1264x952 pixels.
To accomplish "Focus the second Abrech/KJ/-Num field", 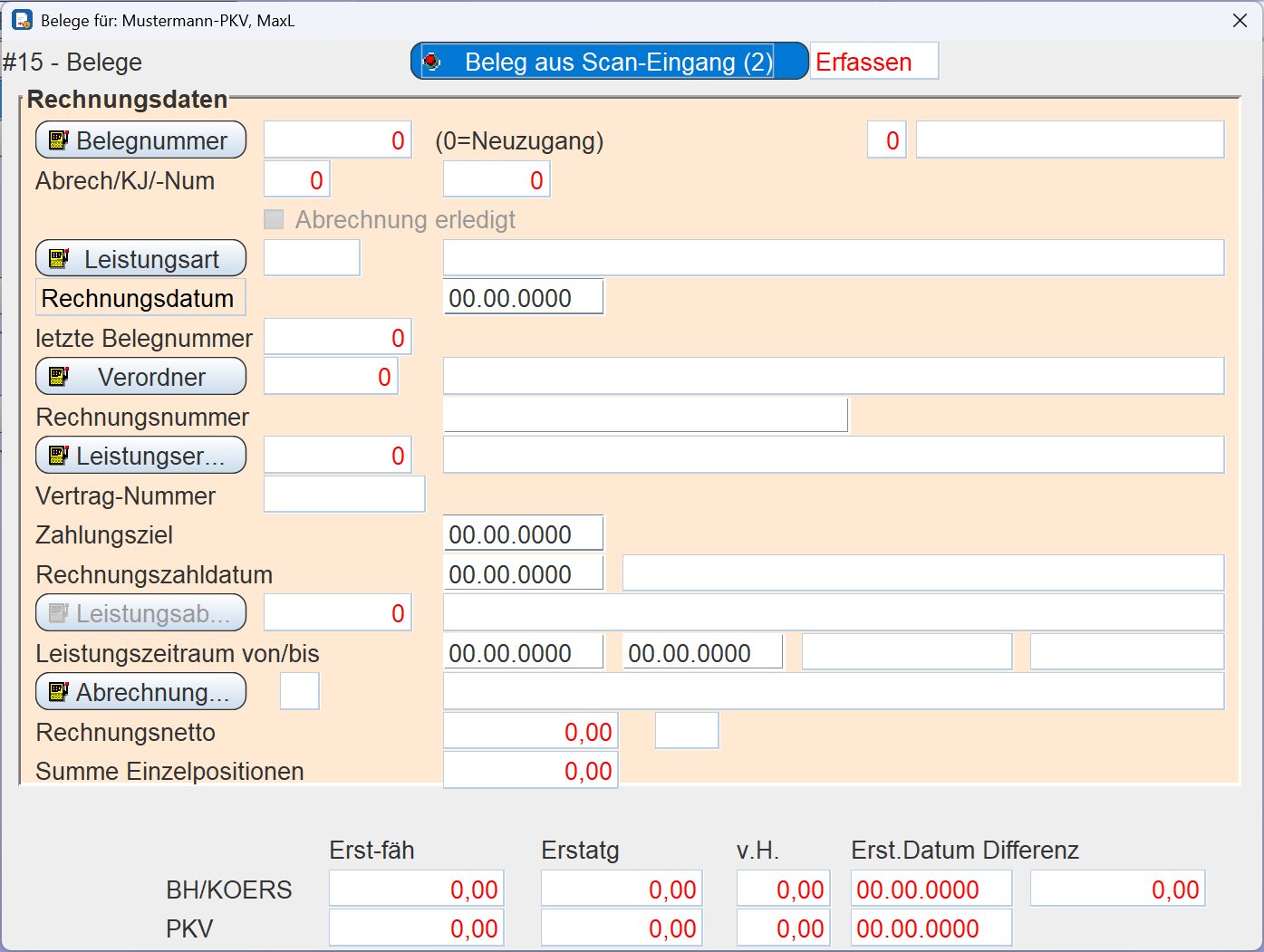I will pyautogui.click(x=496, y=179).
